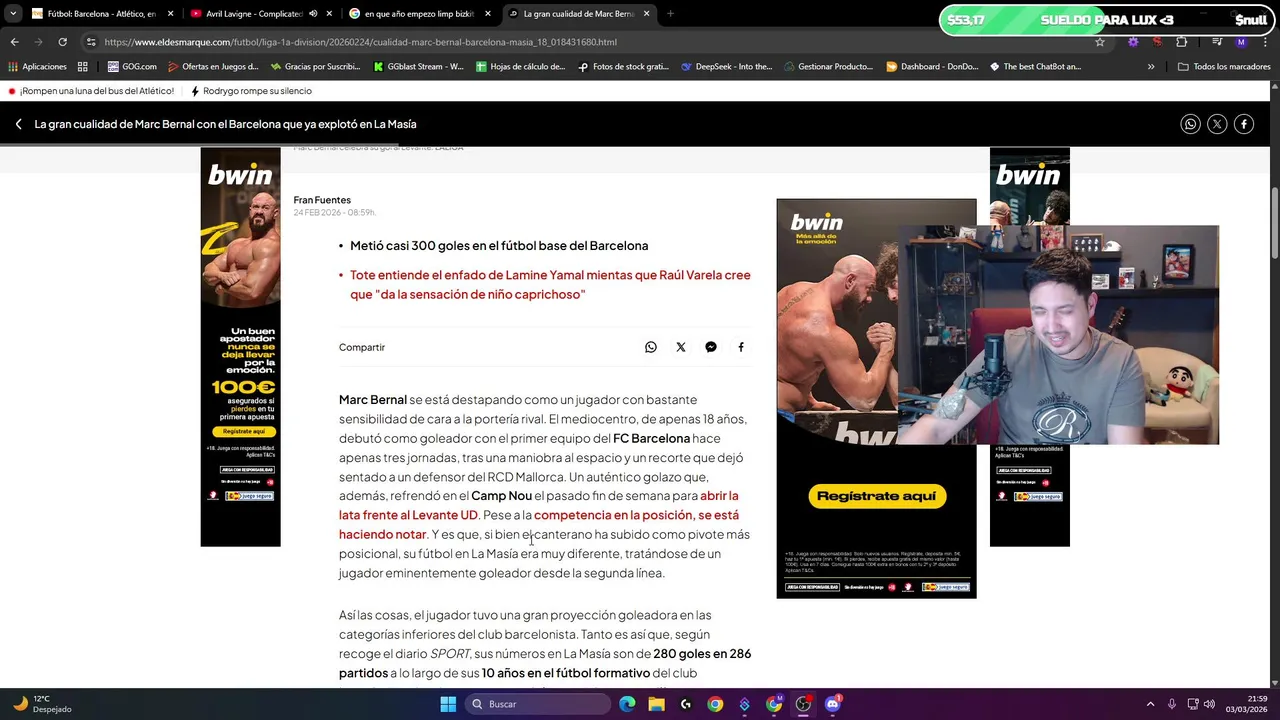Viewport: 1280px width, 720px height.
Task: Click the WhatsApp icon beside Compartir
Action: point(651,347)
